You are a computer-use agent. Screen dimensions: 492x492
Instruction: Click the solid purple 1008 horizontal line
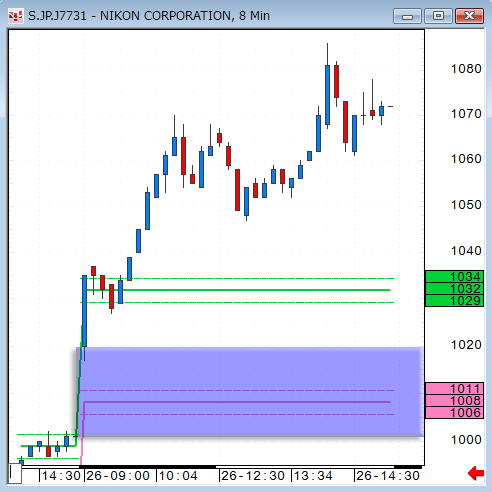click(x=237, y=402)
